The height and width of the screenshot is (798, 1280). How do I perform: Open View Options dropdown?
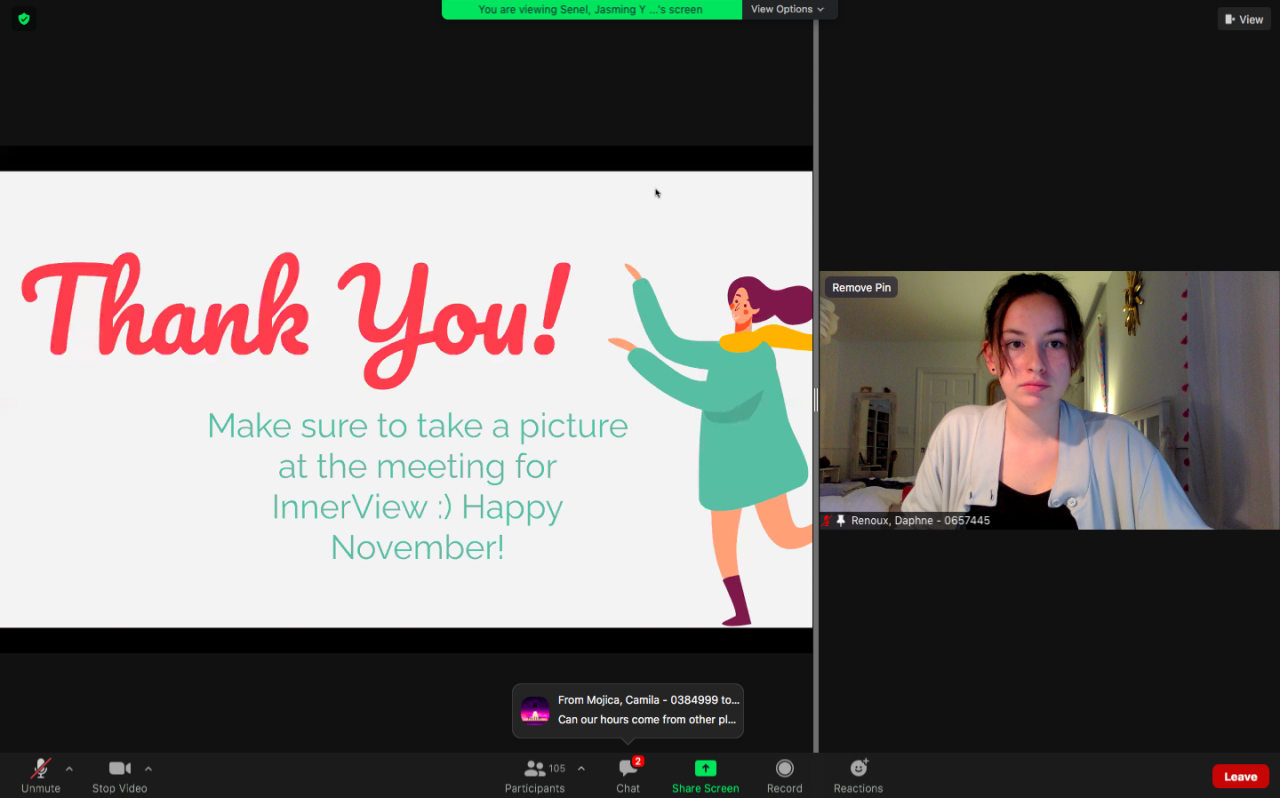click(788, 10)
